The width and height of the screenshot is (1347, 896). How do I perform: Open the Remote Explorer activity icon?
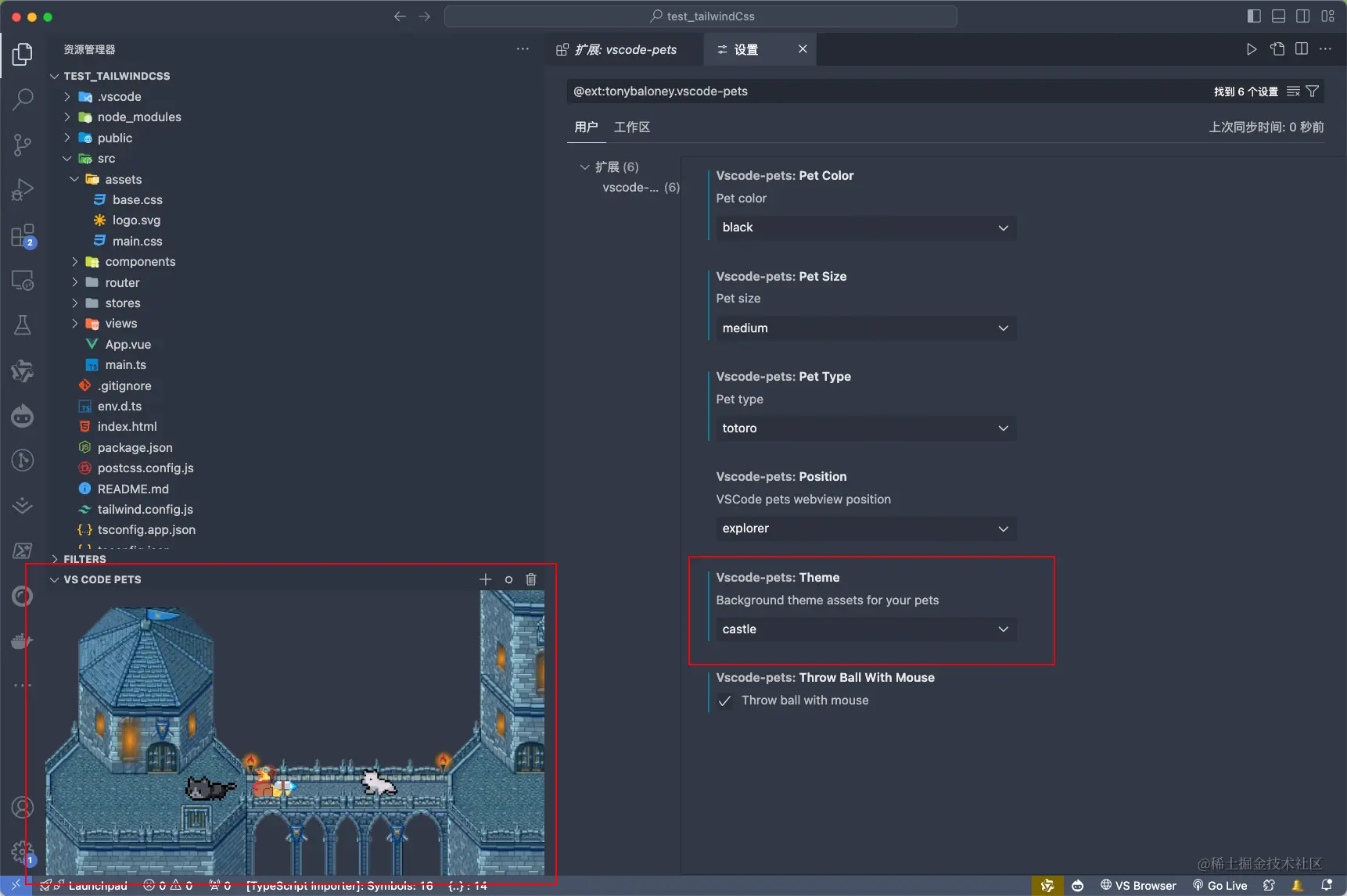point(23,280)
